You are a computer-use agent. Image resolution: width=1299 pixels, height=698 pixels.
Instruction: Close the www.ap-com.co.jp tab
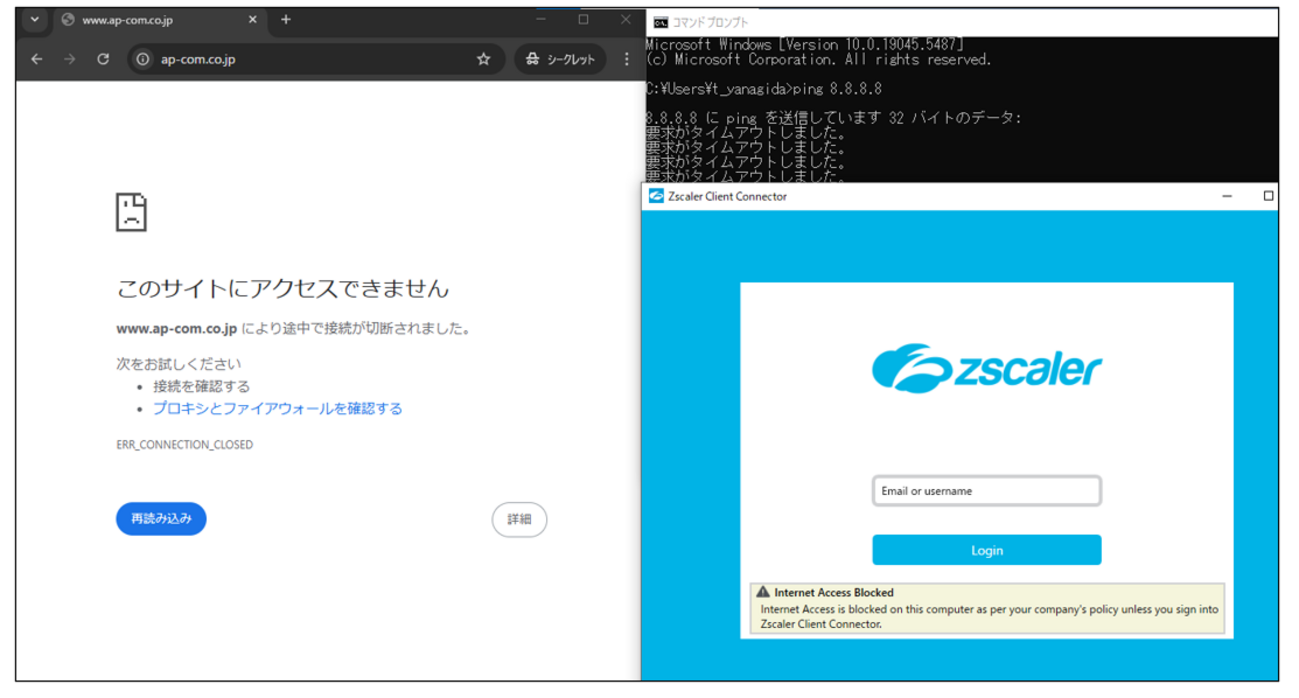point(252,19)
